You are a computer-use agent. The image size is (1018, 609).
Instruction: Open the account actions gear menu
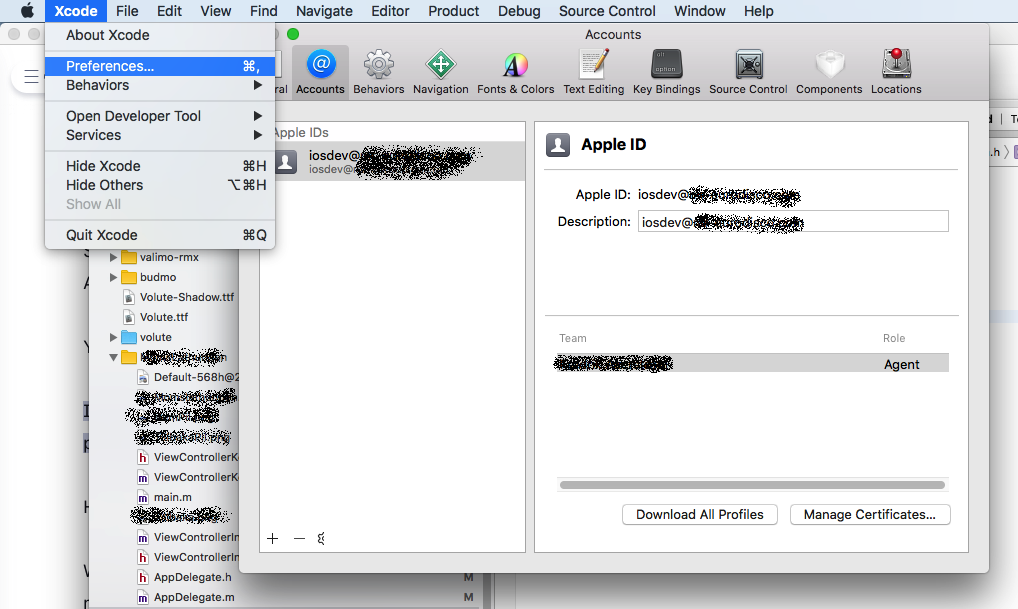tap(321, 538)
